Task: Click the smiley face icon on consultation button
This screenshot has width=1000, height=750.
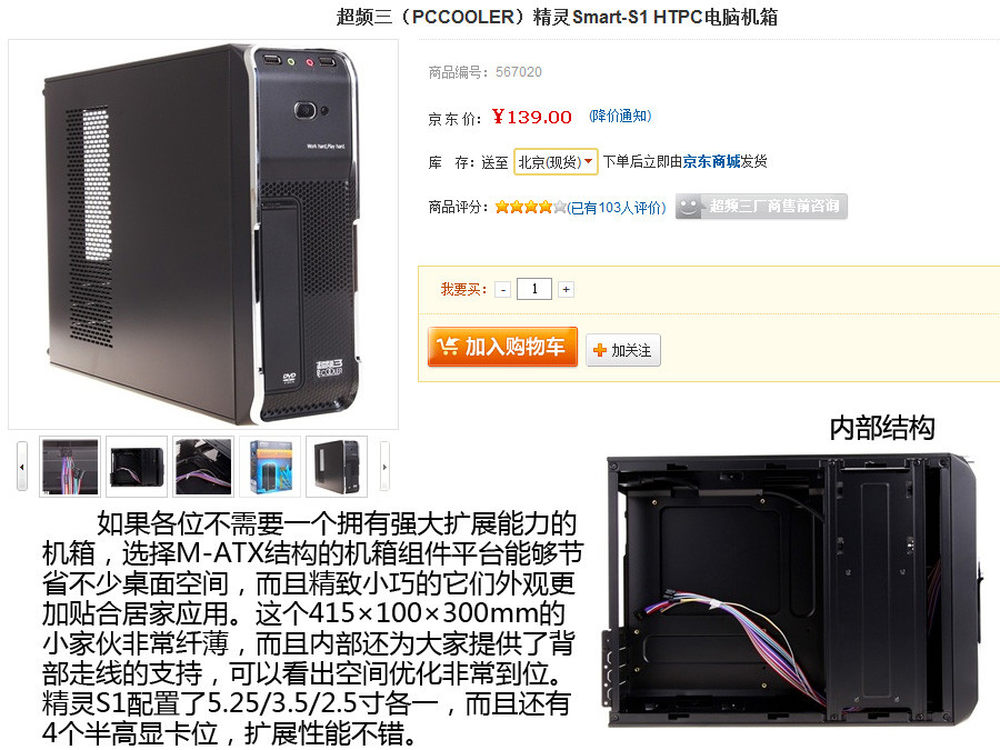Action: pyautogui.click(x=689, y=207)
